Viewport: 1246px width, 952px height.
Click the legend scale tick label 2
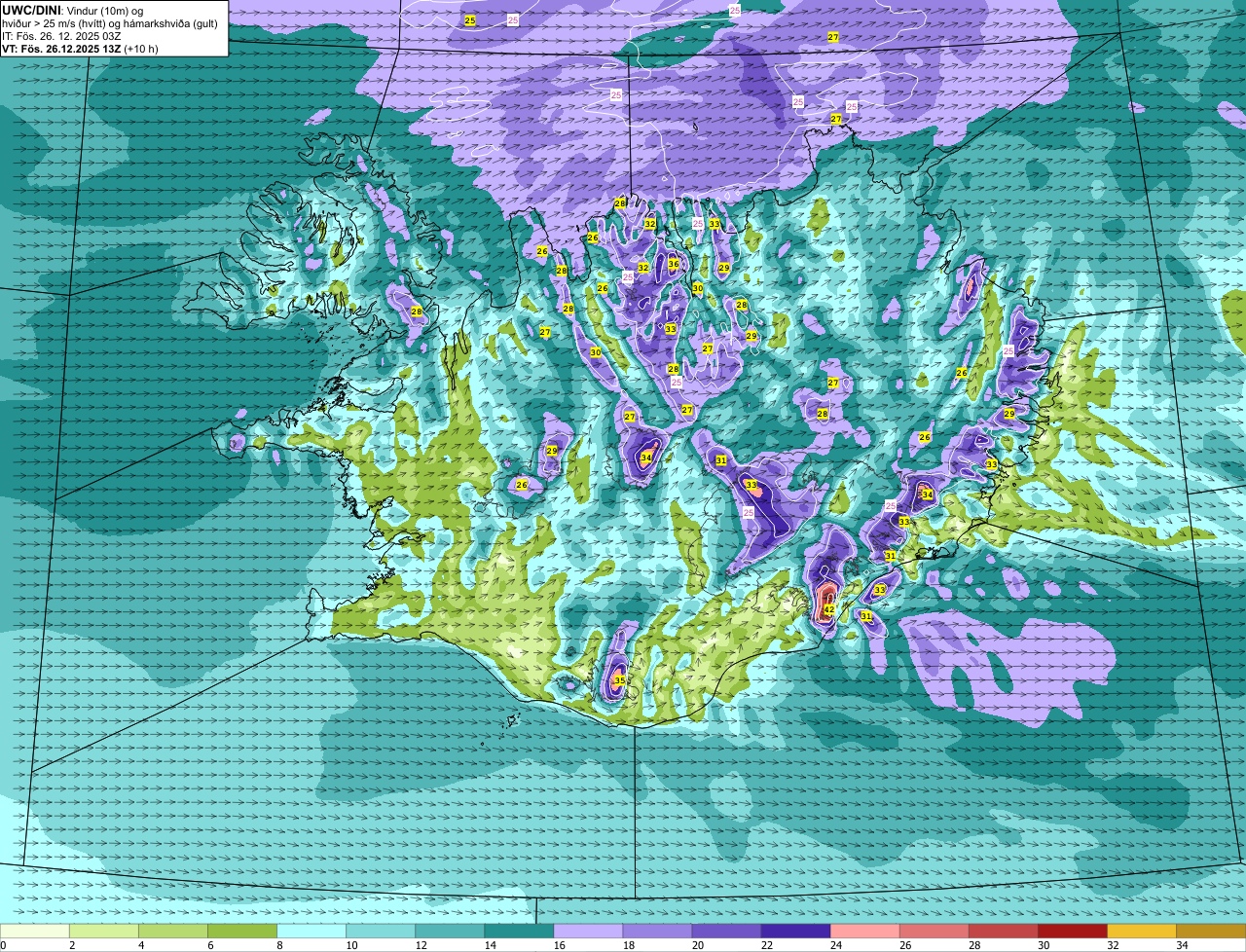pyautogui.click(x=72, y=945)
